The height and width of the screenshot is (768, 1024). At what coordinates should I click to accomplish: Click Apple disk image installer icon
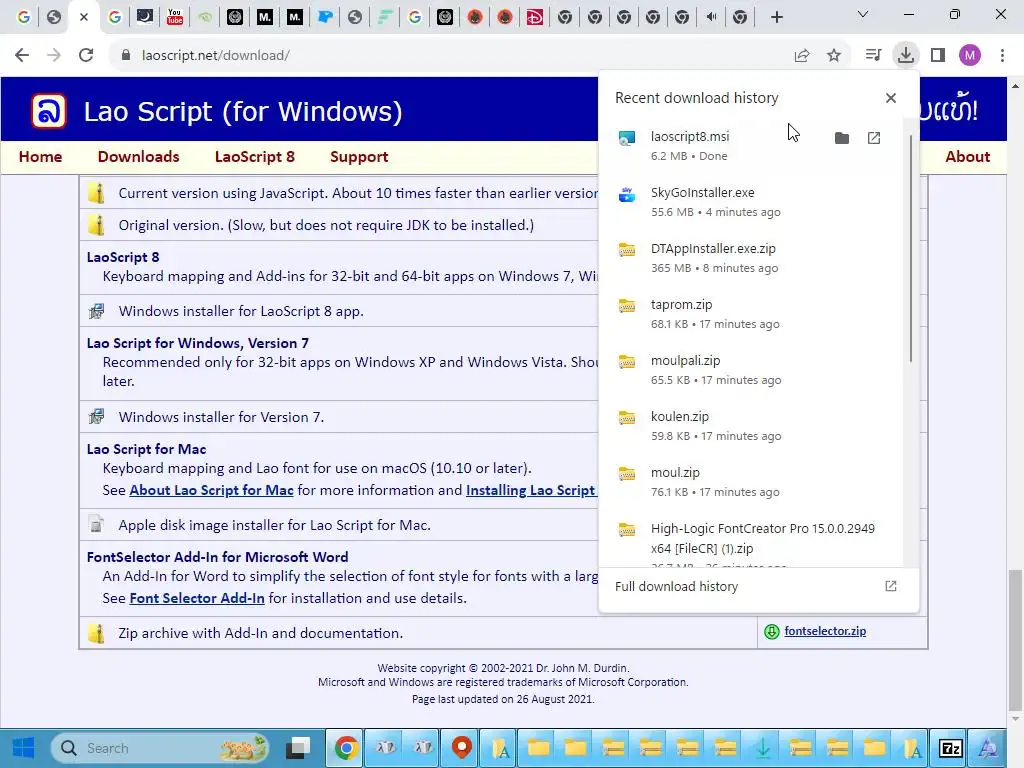pos(96,524)
